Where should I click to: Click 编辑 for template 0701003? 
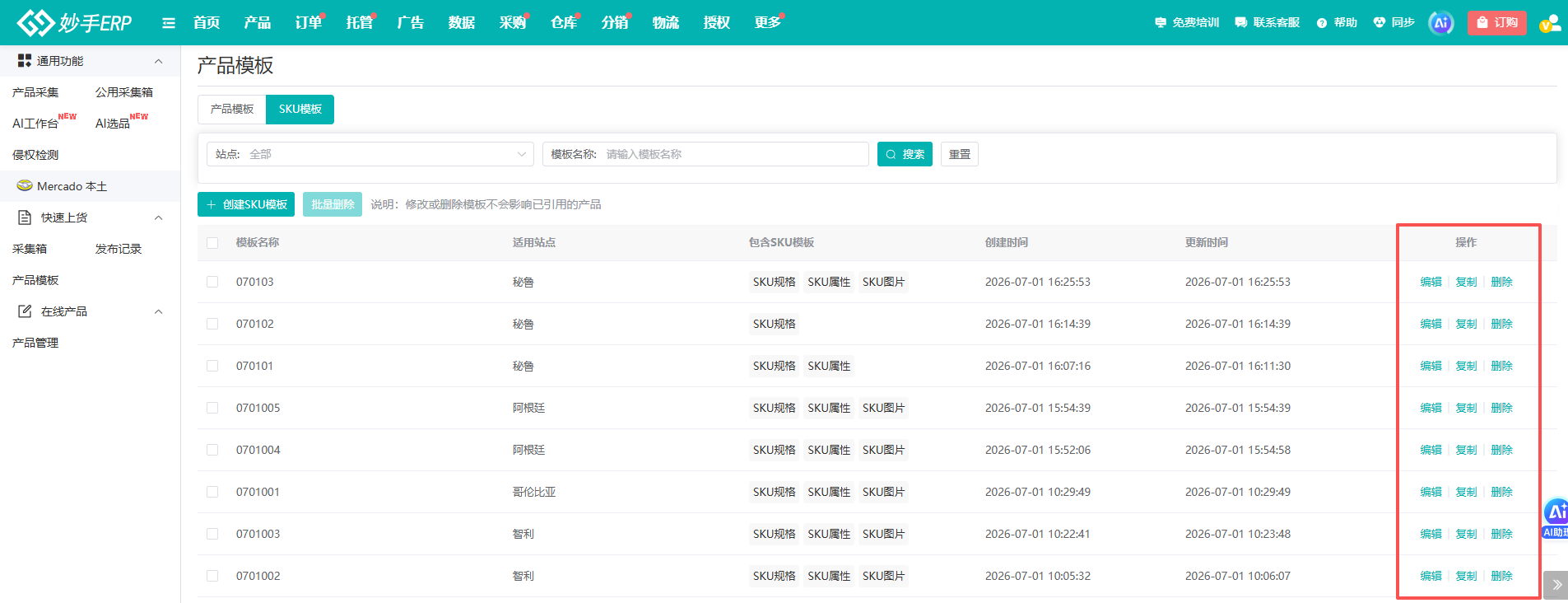(x=1431, y=534)
